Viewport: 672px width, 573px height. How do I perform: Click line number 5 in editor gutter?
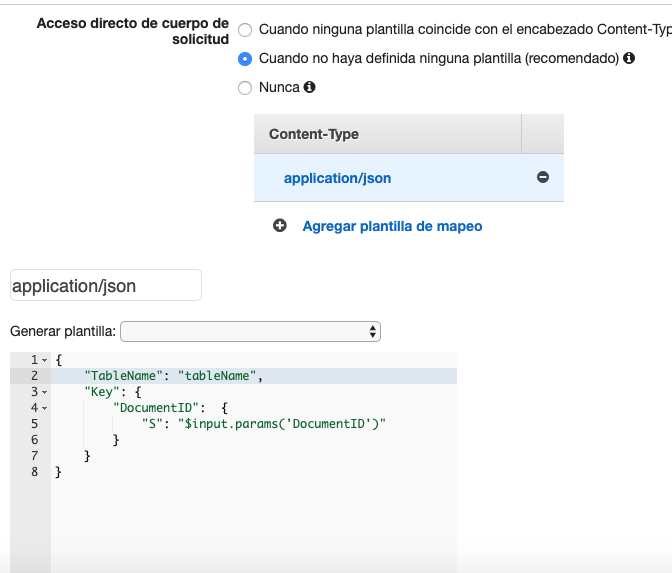(35, 424)
